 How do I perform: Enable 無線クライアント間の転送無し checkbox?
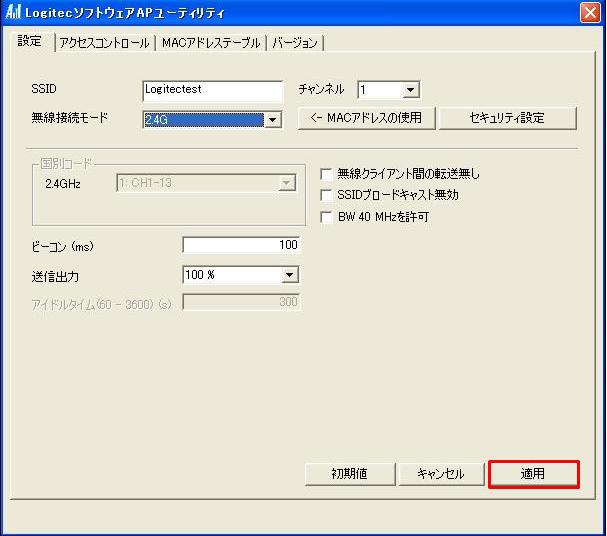coord(327,174)
